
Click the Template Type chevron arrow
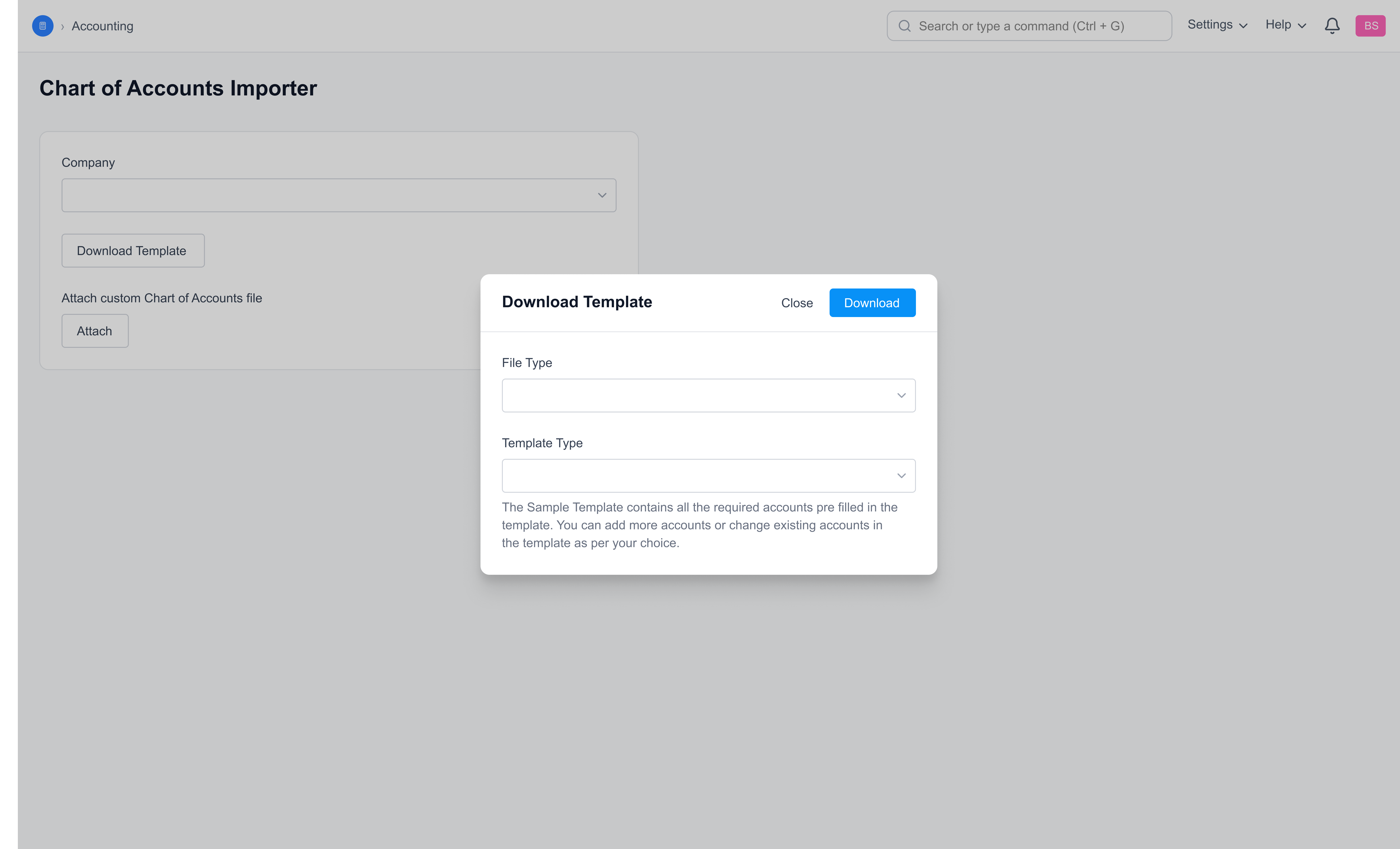(x=901, y=476)
